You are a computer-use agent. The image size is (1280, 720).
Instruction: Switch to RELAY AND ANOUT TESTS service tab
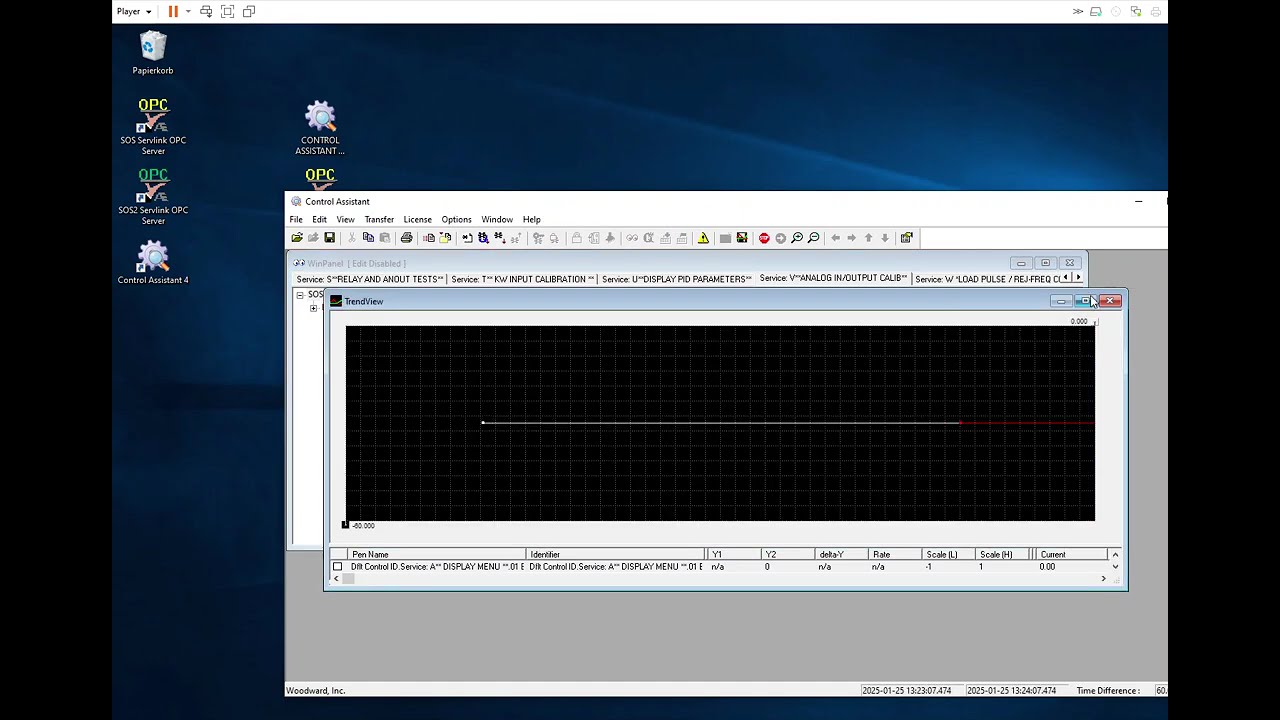[369, 279]
